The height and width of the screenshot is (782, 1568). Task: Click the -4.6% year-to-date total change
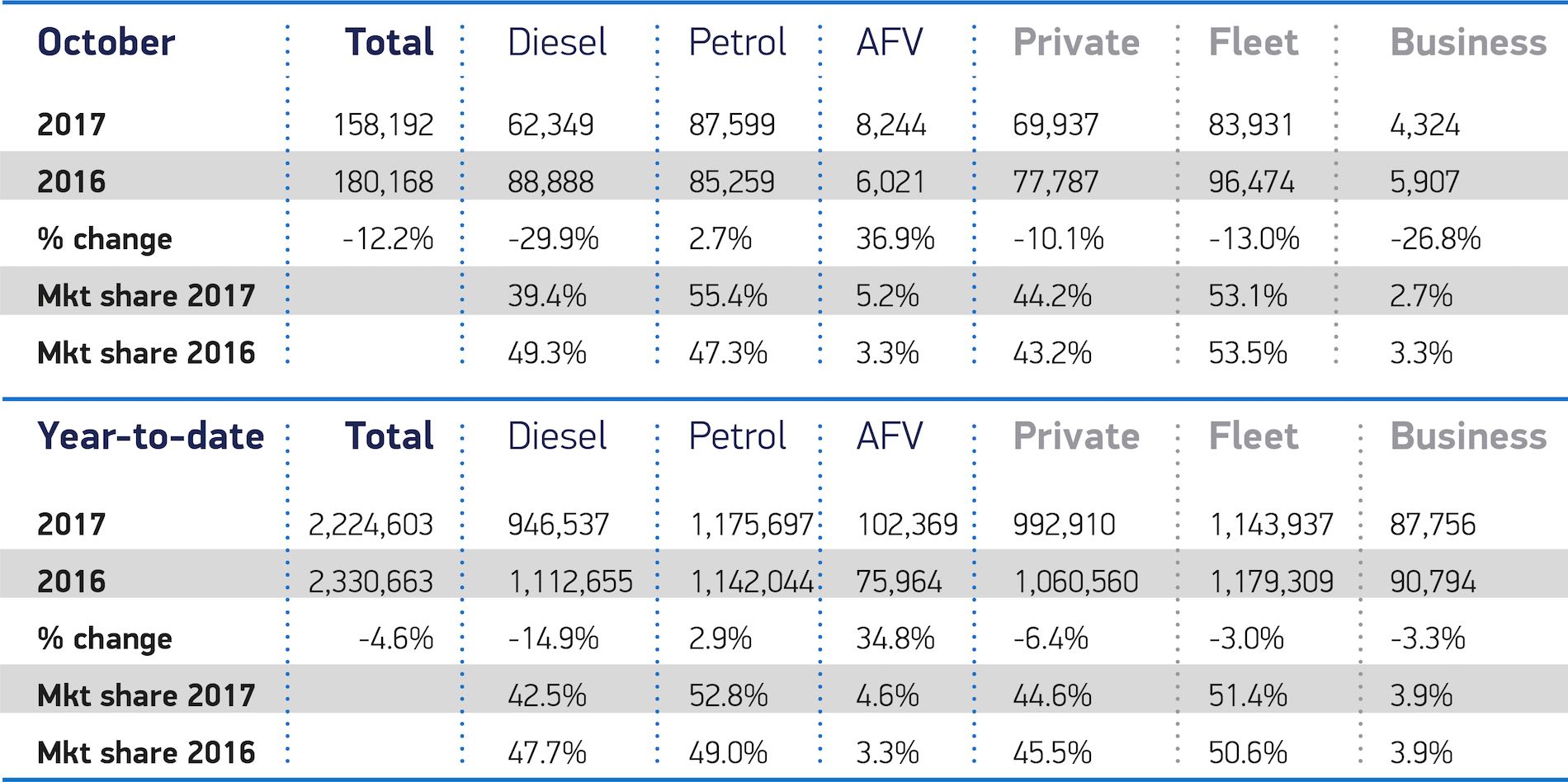click(x=396, y=638)
